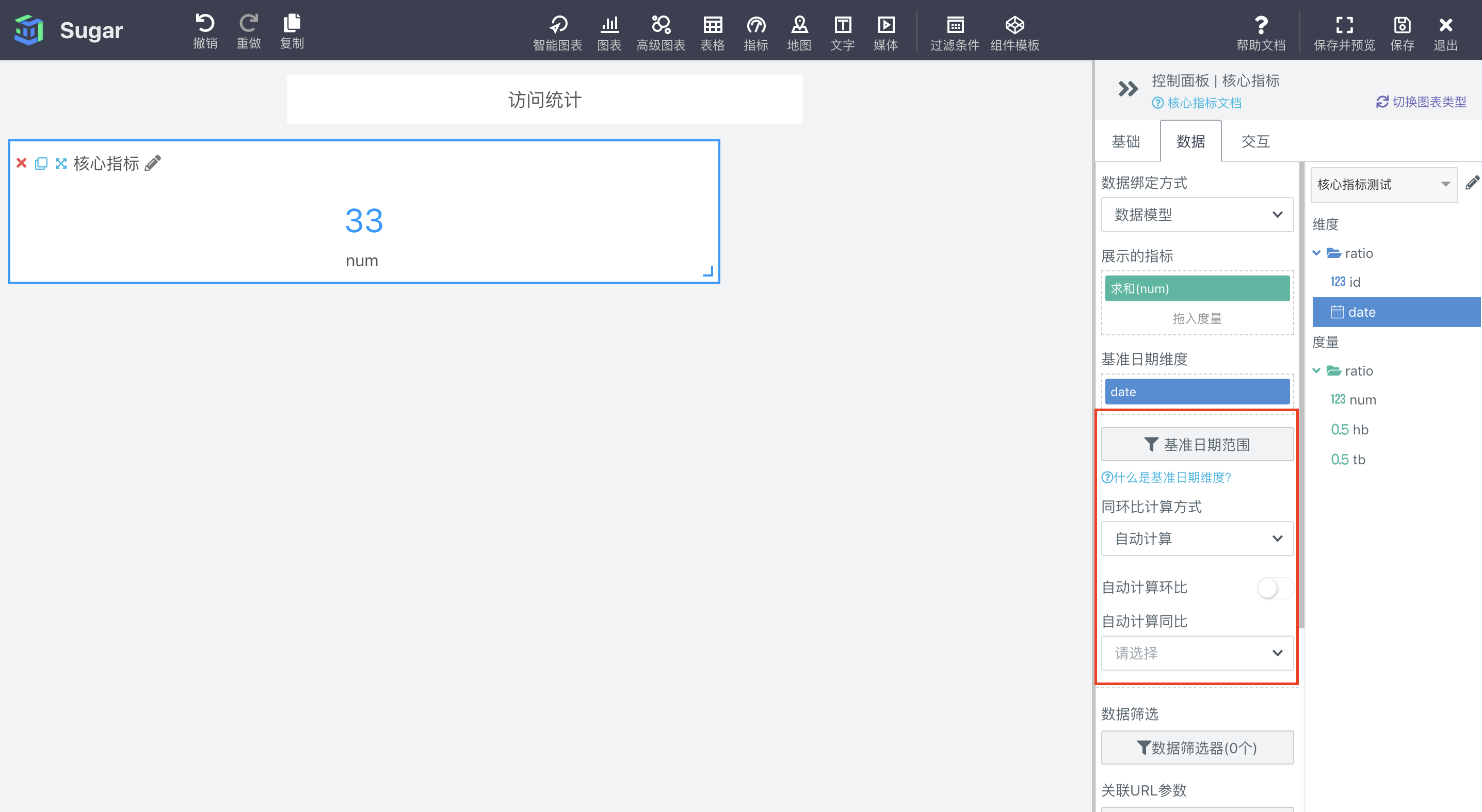Edit the 核心指标测试 data model via pencil
The height and width of the screenshot is (812, 1482).
[1473, 183]
